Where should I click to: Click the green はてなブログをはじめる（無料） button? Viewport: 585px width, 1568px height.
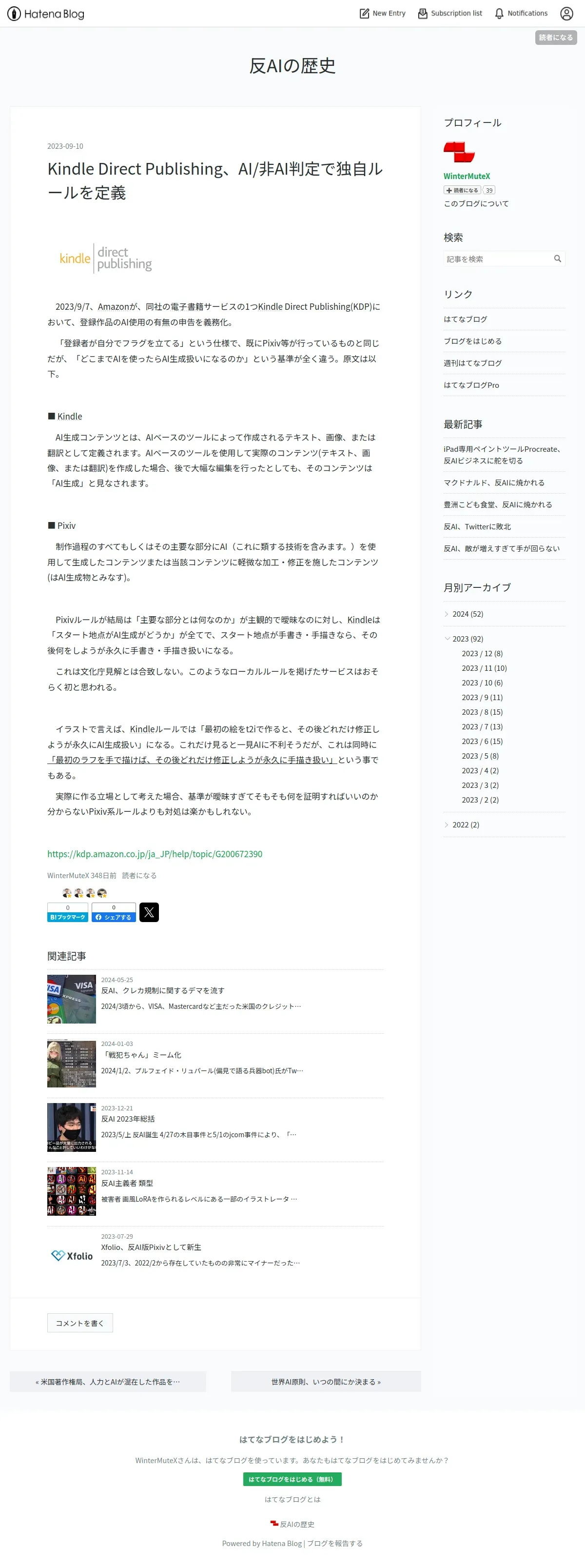(292, 1479)
